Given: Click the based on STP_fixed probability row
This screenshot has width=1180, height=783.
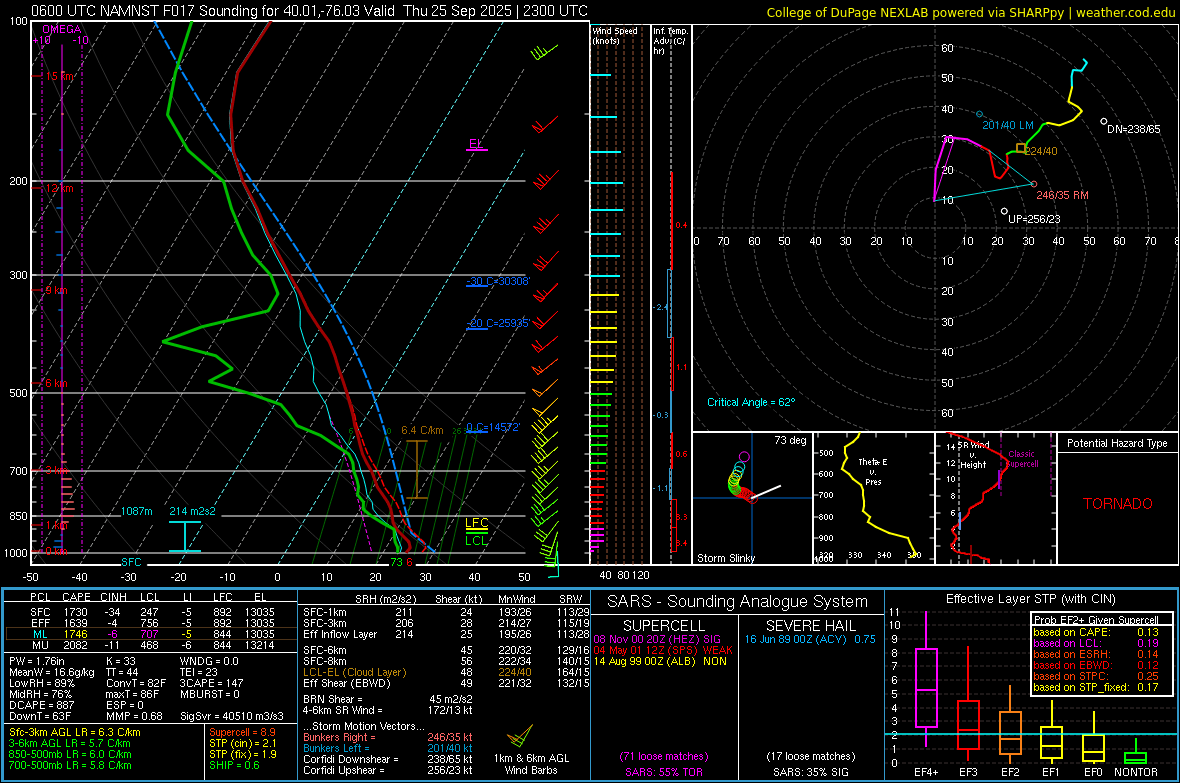Looking at the screenshot, I should pyautogui.click(x=1096, y=687).
